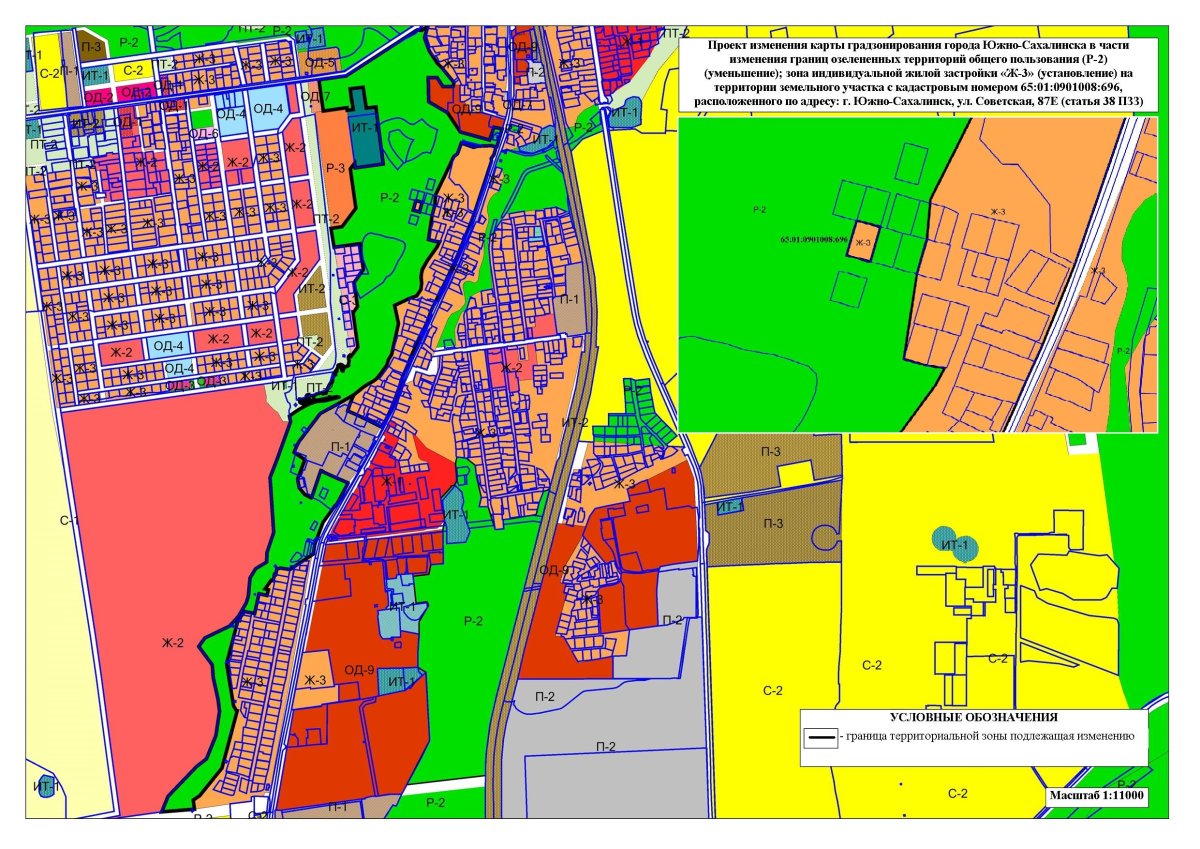Image resolution: width=1200 pixels, height=849 pixels.
Task: Click the Р-2 label in the central green zone
Action: coord(473,621)
